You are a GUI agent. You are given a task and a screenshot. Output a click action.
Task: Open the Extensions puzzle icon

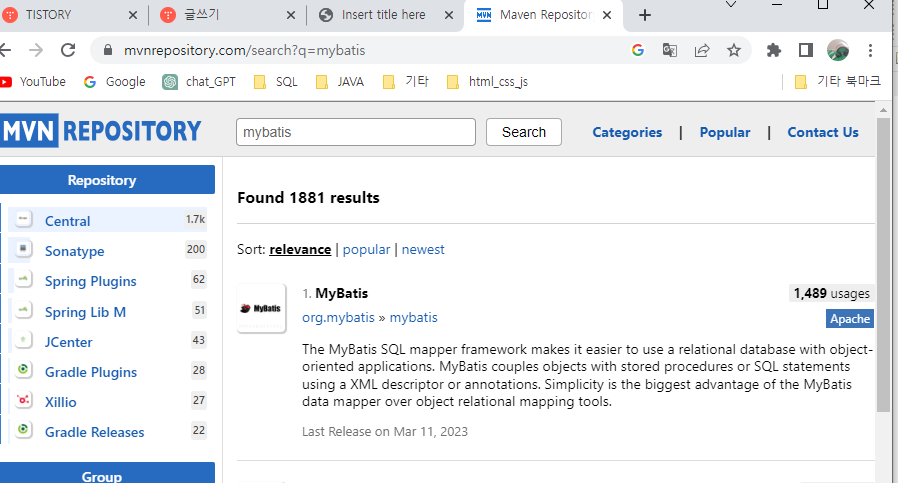point(774,50)
